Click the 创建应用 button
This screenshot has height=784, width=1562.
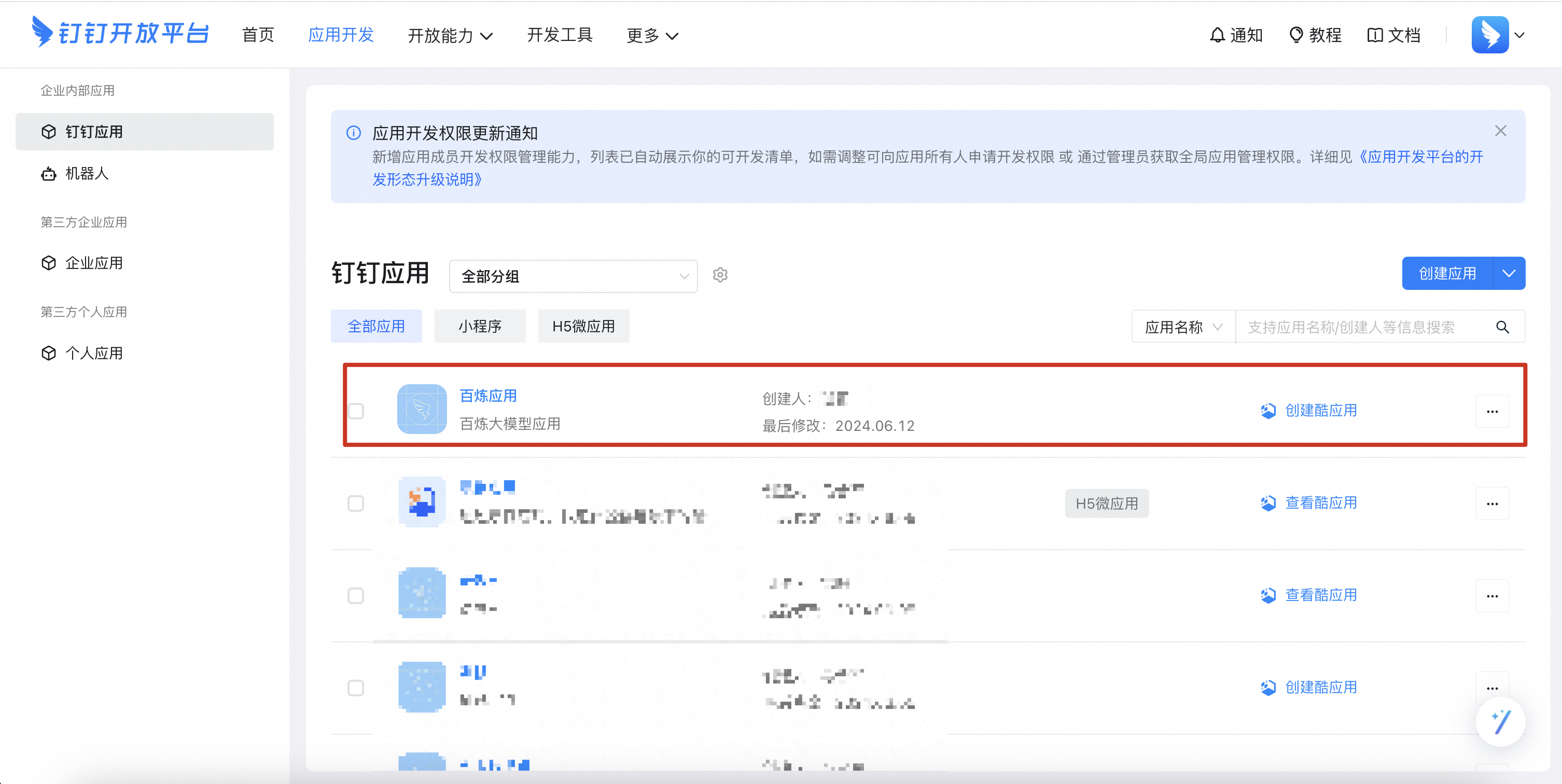1447,273
